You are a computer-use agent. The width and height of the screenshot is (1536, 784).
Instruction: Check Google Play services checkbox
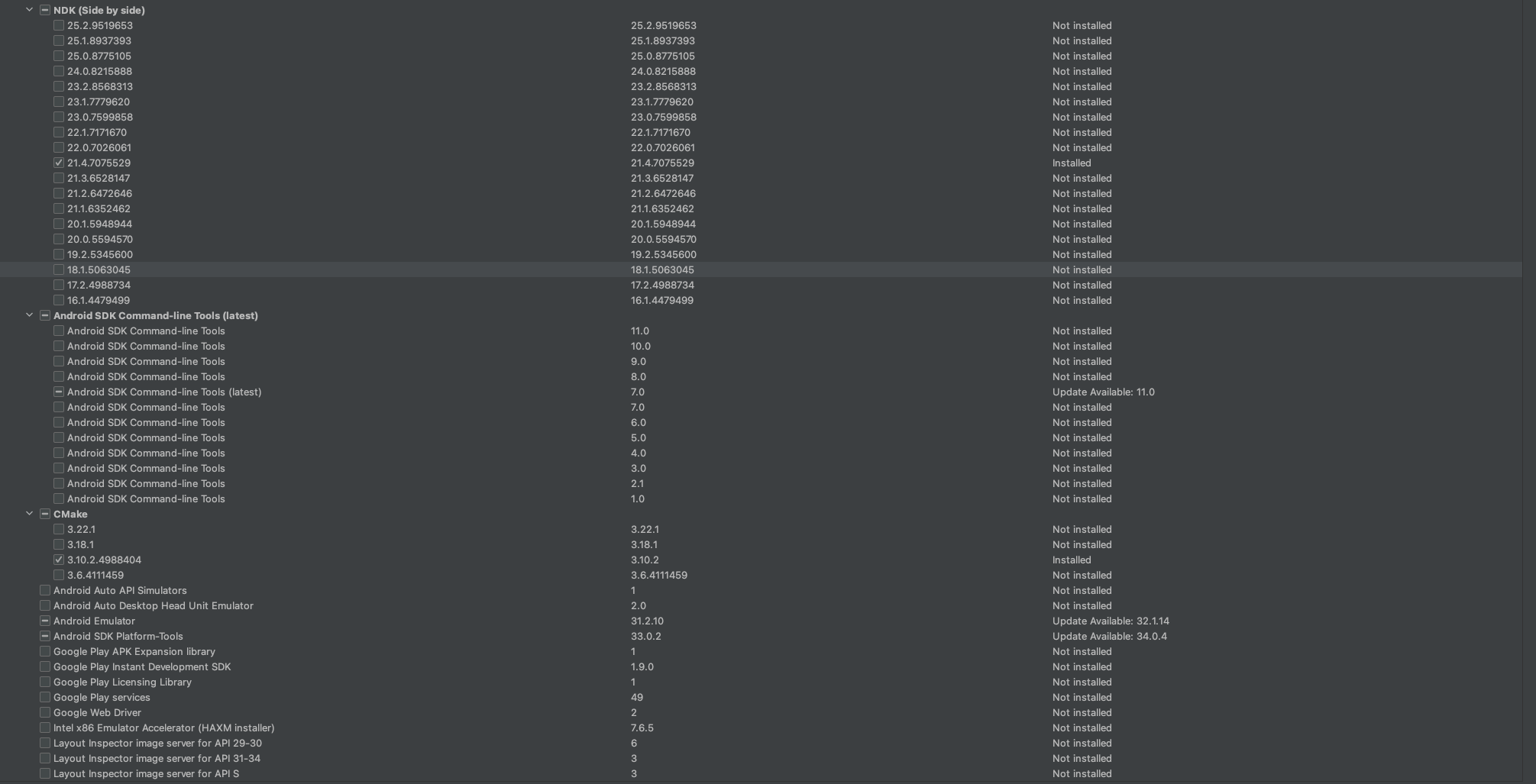click(45, 697)
